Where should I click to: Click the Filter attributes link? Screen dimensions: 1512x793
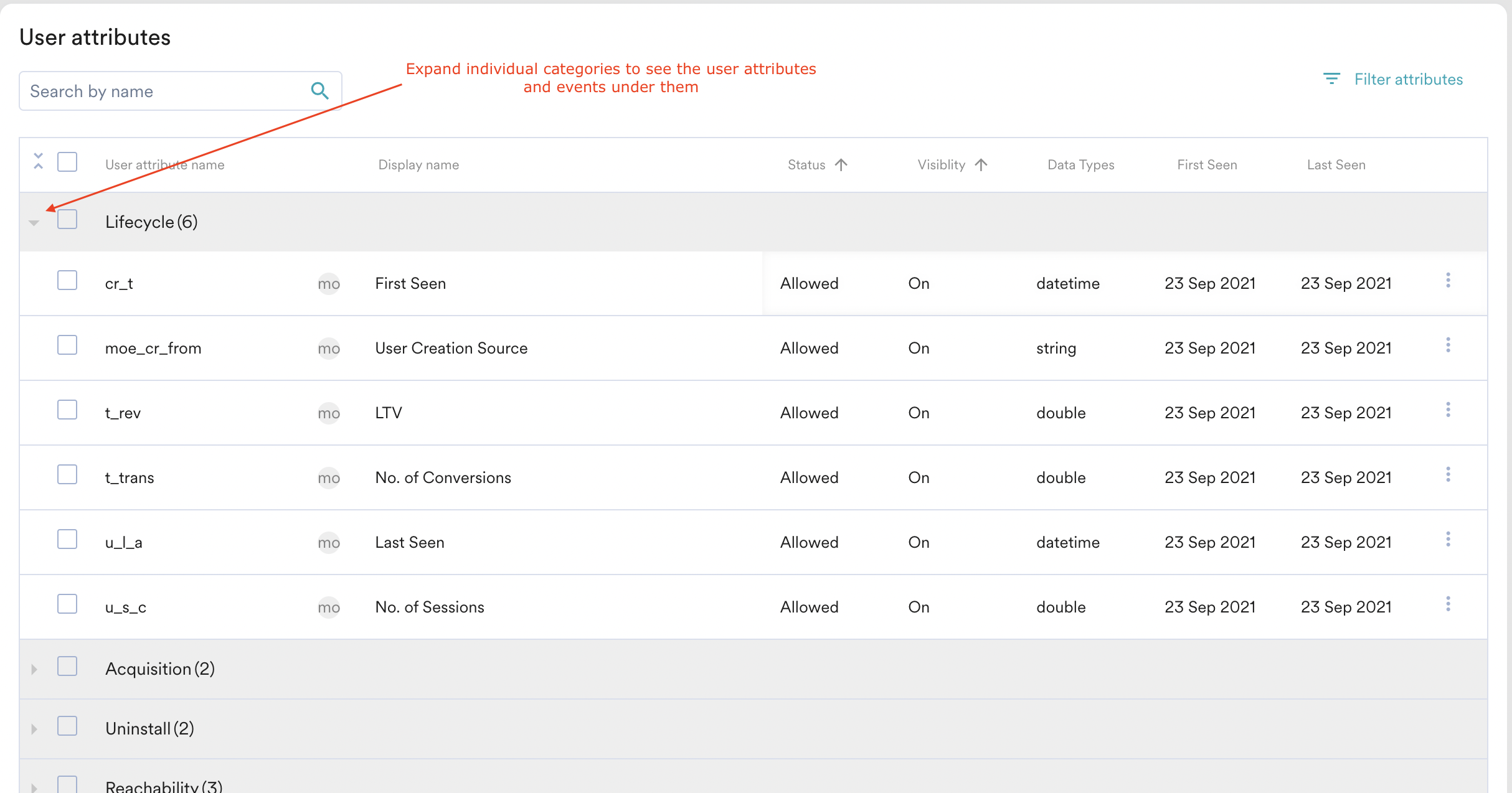click(1408, 79)
